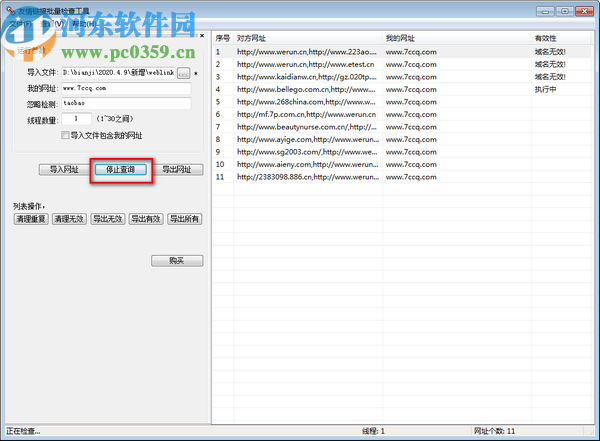This screenshot has height=441, width=600.
Task: Click 网址个数: 11 in status bar
Action: coord(494,431)
